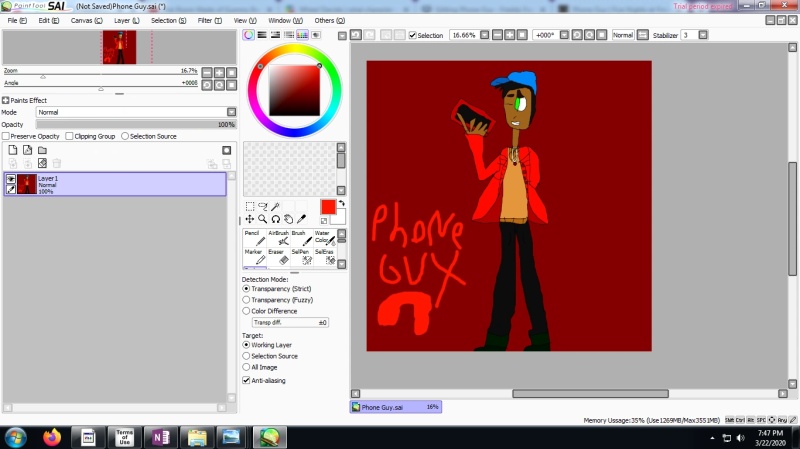This screenshot has width=800, height=449.
Task: Open the zoom percentage dropdown
Action: tap(485, 35)
